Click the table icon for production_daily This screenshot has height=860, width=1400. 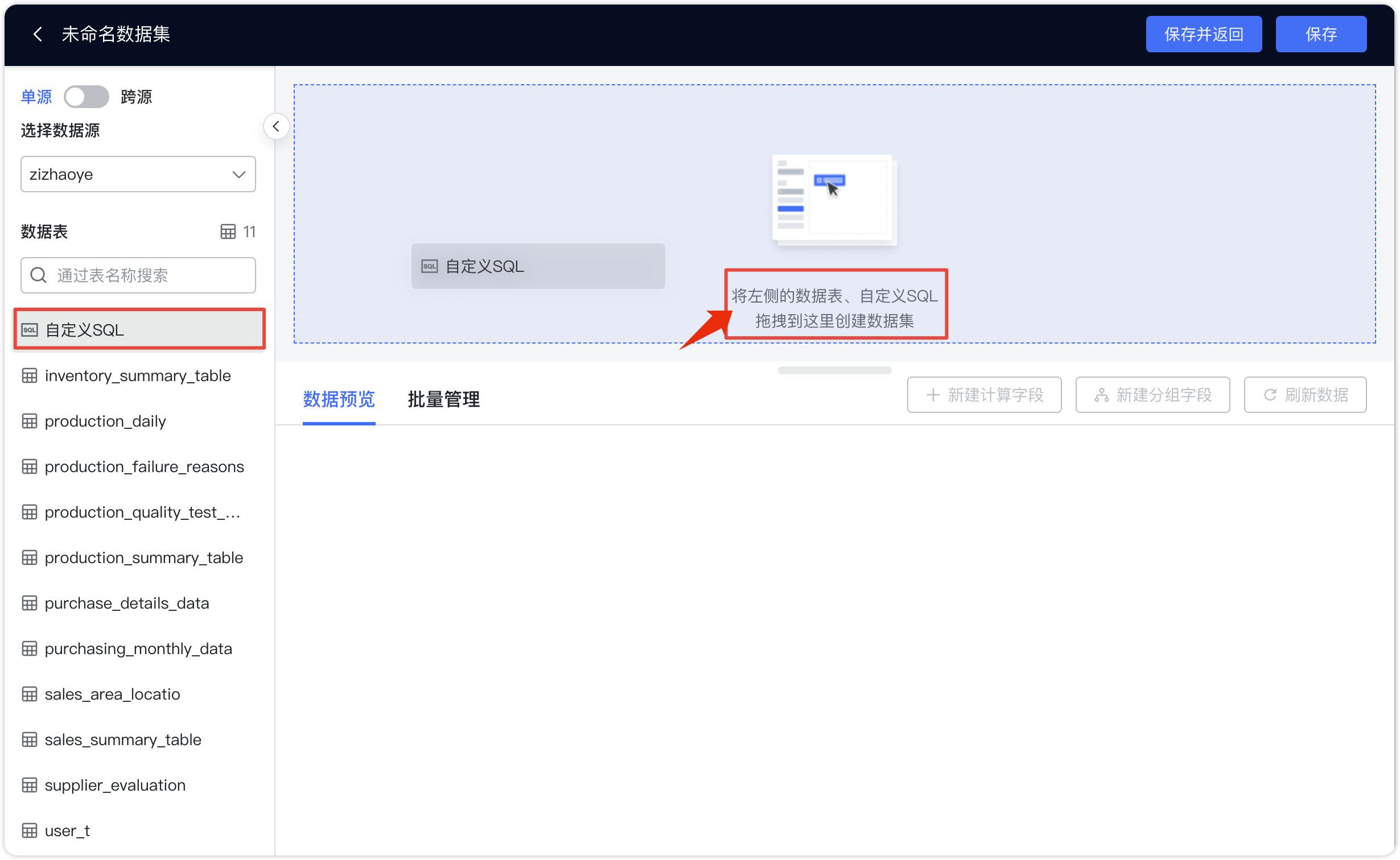click(30, 421)
